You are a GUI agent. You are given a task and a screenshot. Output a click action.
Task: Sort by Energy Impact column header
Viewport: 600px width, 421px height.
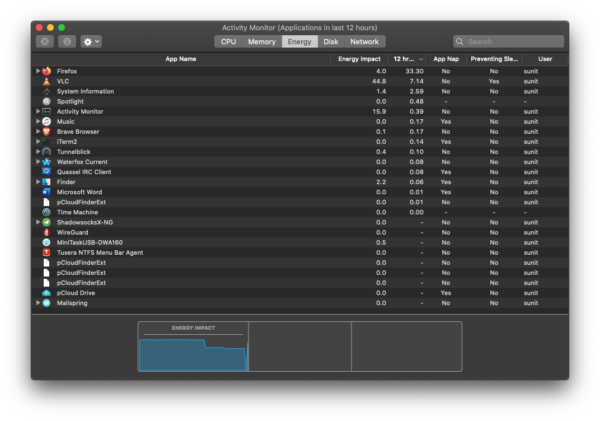click(358, 59)
